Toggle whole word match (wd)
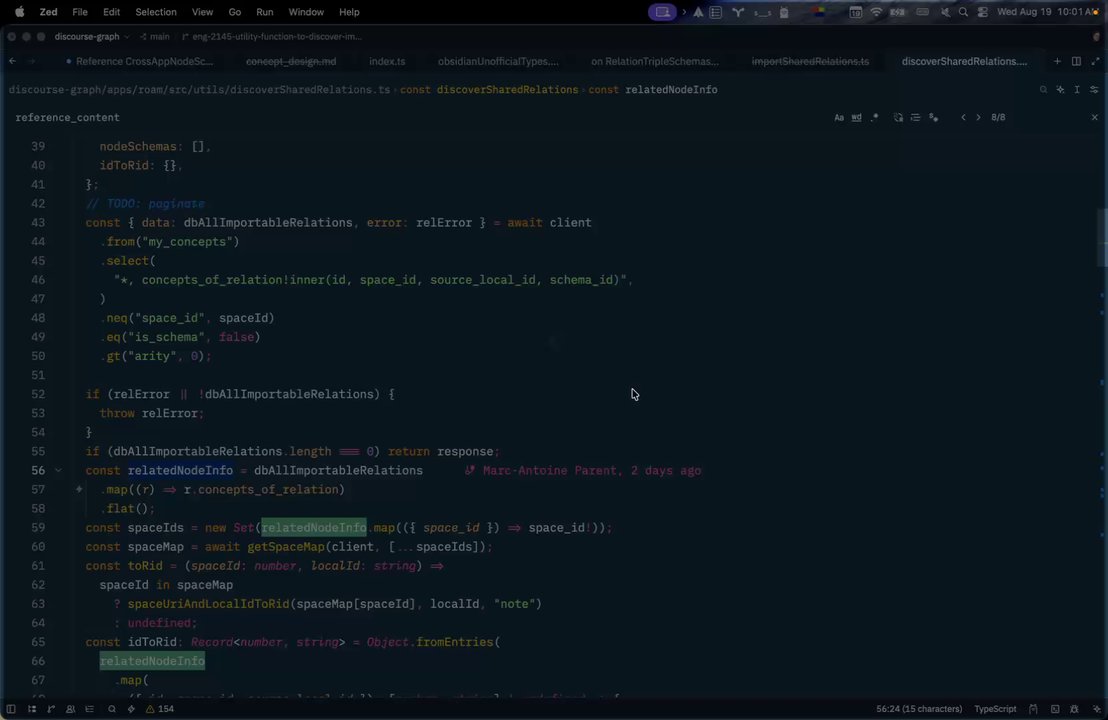Image resolution: width=1108 pixels, height=720 pixels. [x=856, y=117]
